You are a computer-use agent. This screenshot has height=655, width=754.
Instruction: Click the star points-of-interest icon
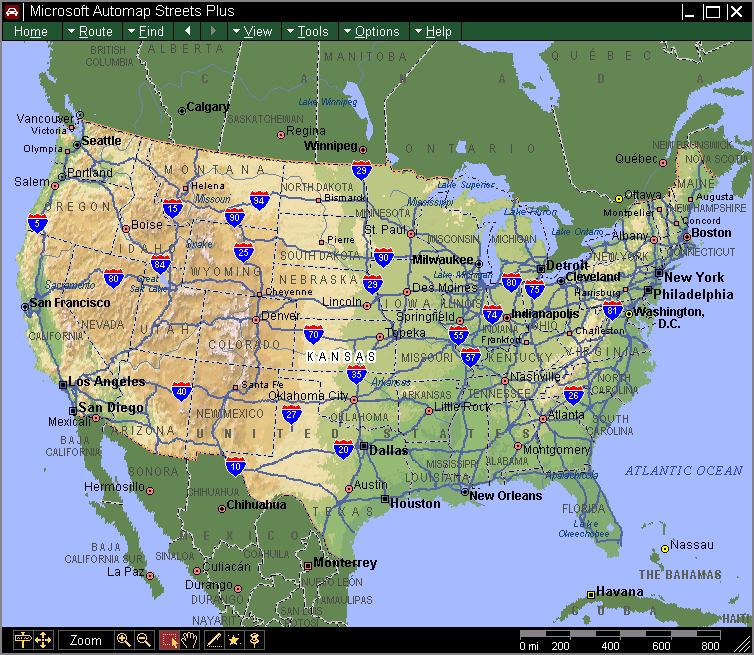234,640
